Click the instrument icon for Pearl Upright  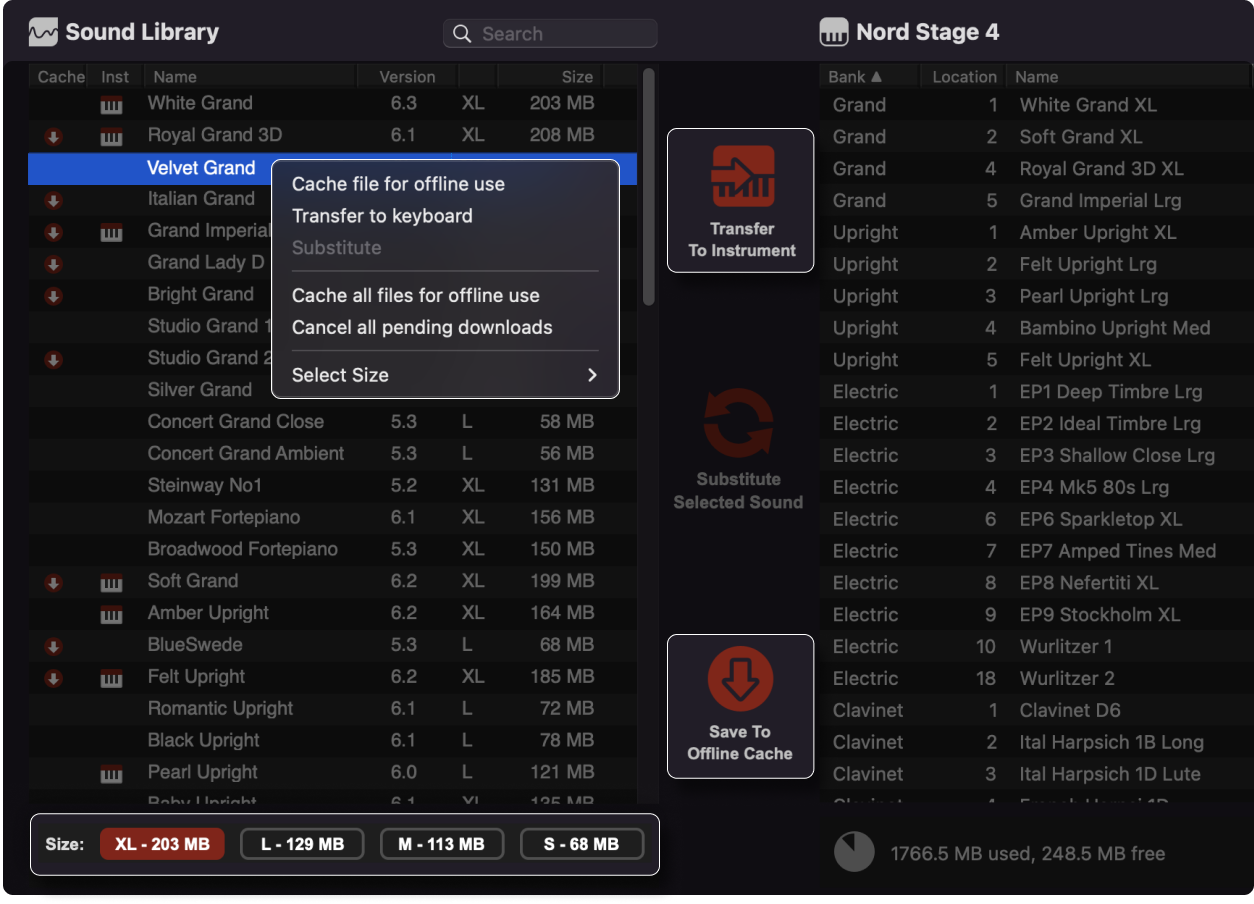coord(111,774)
